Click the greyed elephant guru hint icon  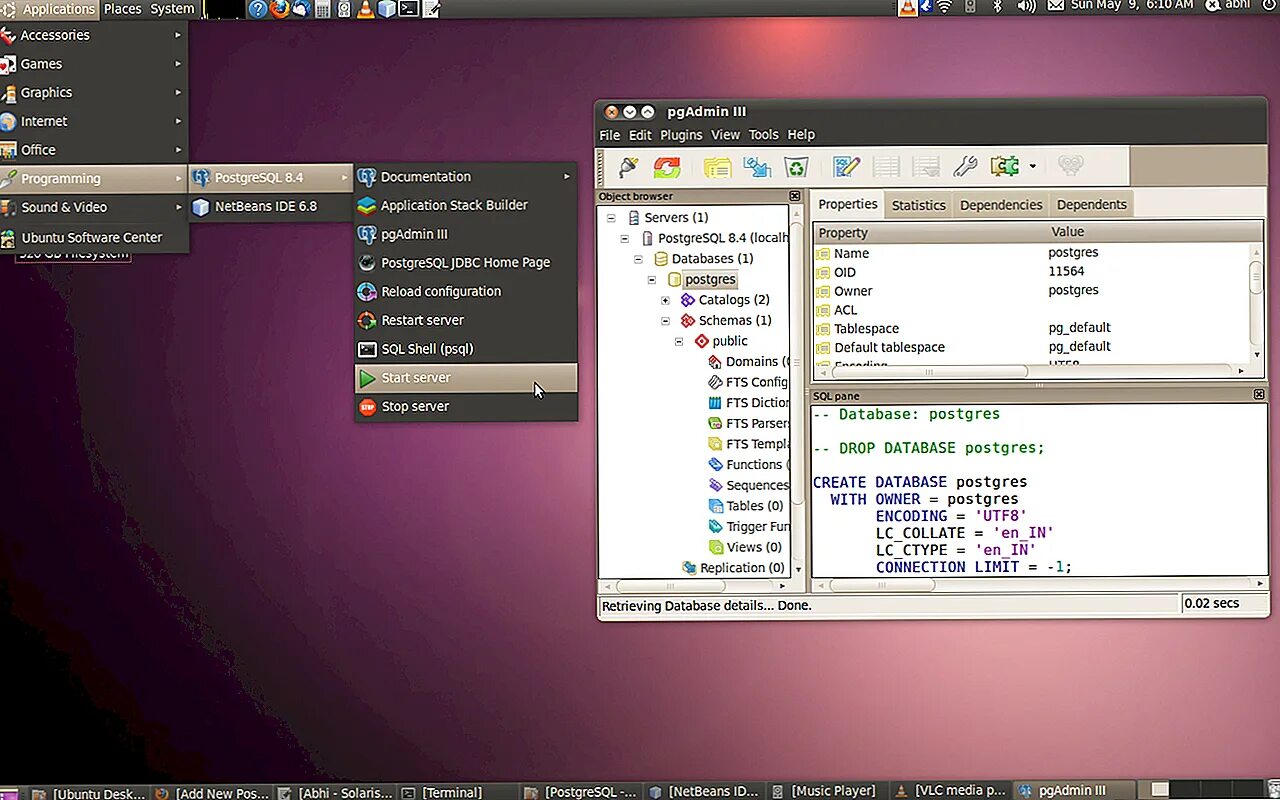1071,166
